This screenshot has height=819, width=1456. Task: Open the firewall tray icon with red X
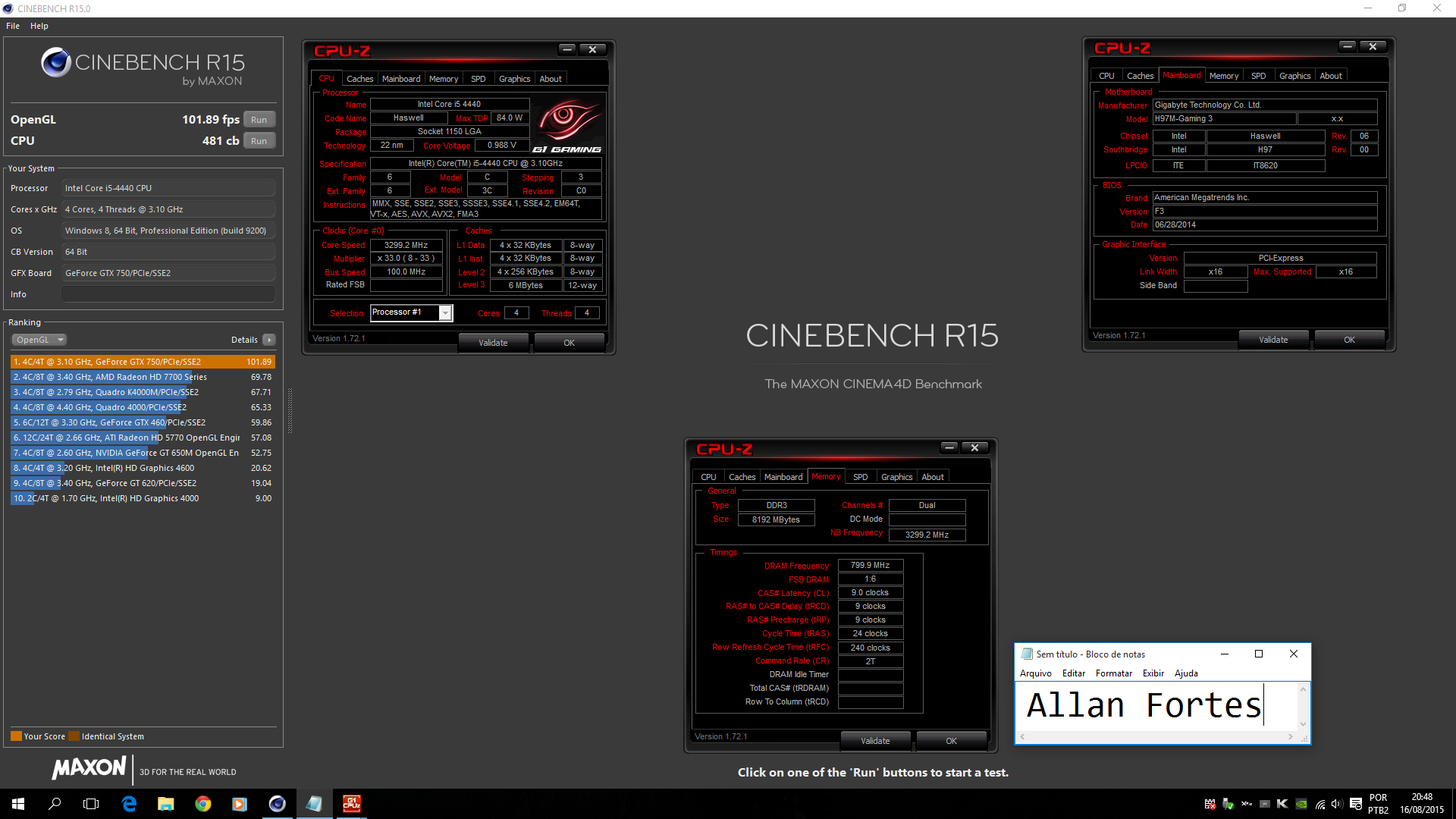[1210, 804]
